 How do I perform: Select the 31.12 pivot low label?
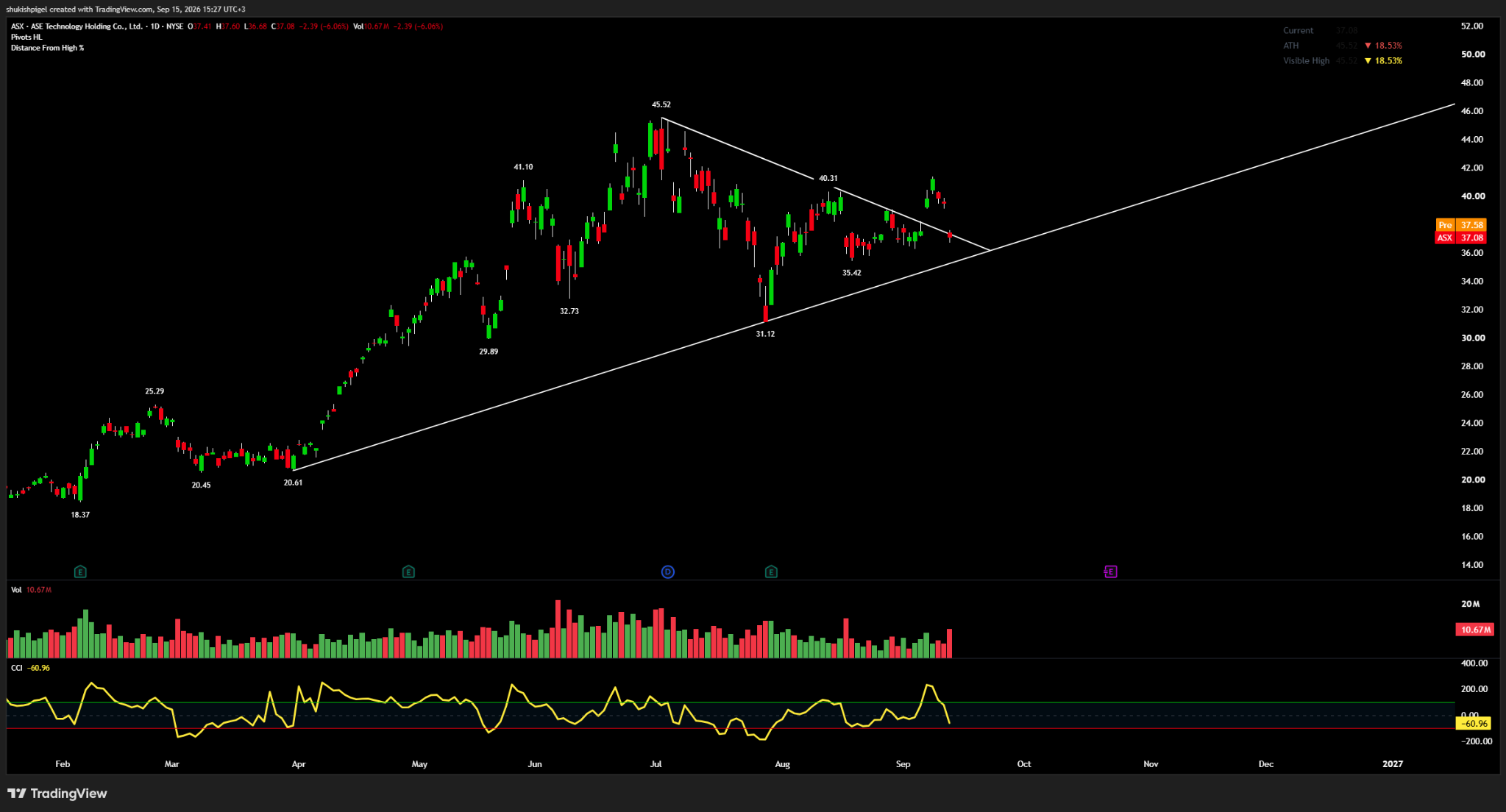pyautogui.click(x=765, y=334)
